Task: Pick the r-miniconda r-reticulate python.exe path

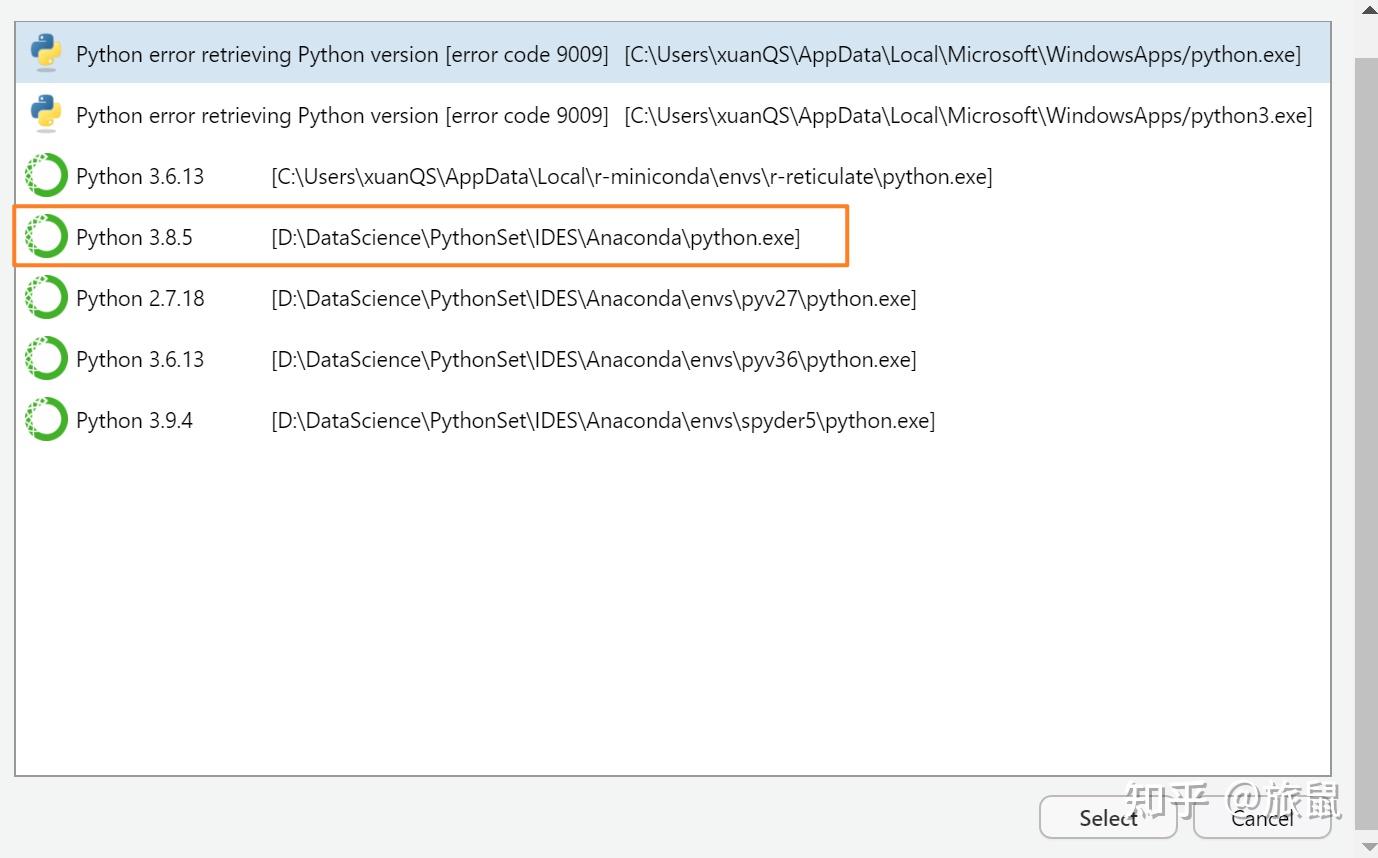Action: point(631,176)
